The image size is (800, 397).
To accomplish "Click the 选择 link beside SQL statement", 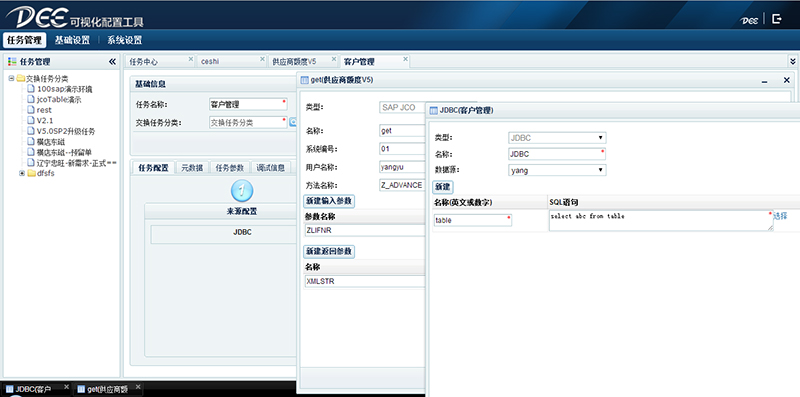I will [x=781, y=216].
